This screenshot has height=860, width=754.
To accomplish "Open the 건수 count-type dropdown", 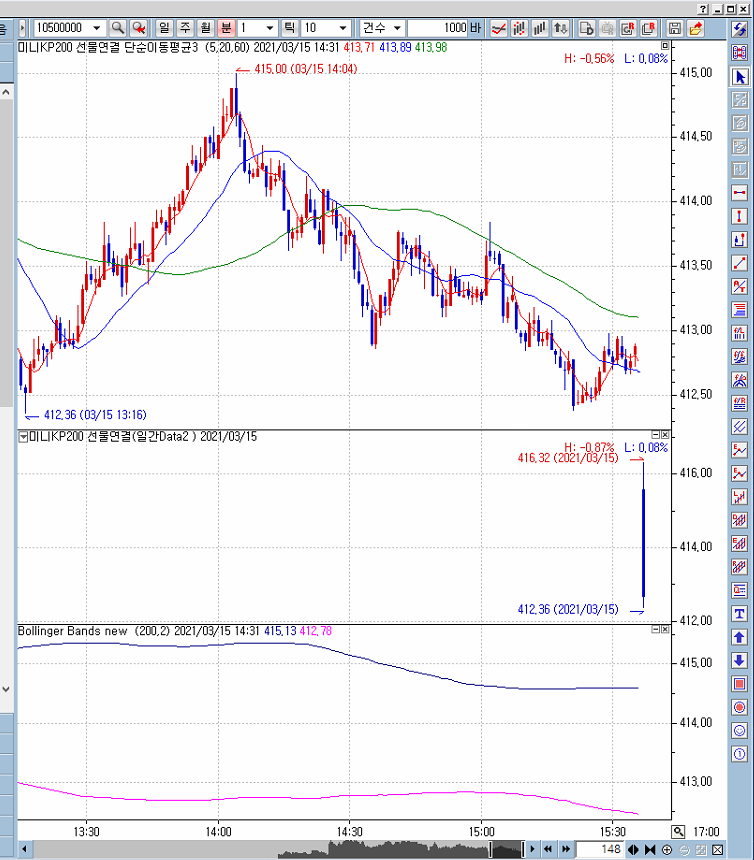I will [x=397, y=28].
